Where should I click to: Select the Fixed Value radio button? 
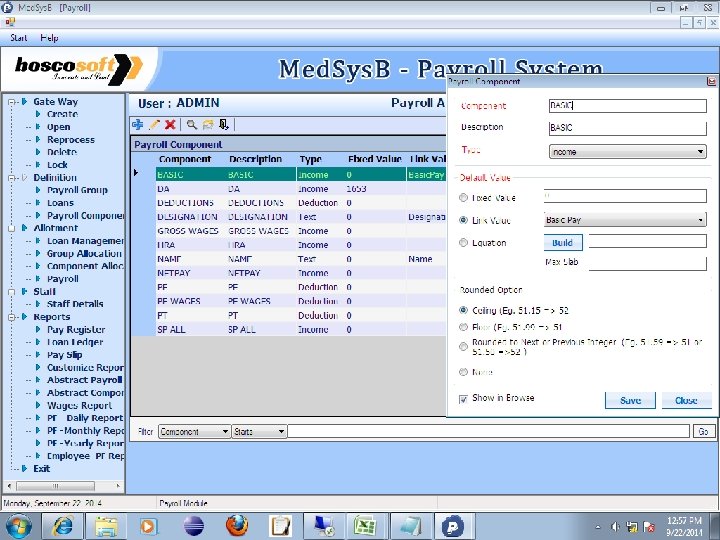coord(463,198)
